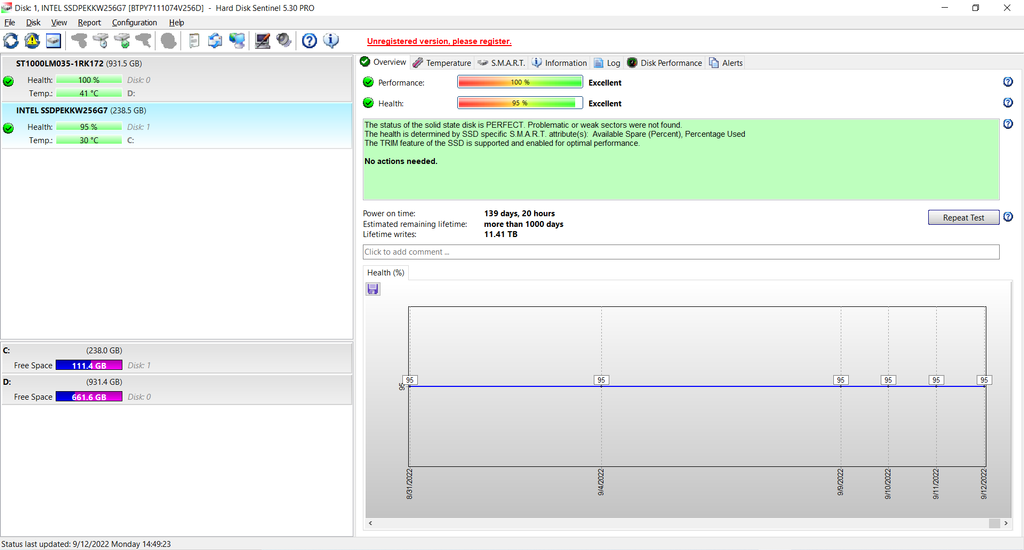Click the yellow warning triangle toolbar icon
The image size is (1024, 550).
[x=32, y=41]
